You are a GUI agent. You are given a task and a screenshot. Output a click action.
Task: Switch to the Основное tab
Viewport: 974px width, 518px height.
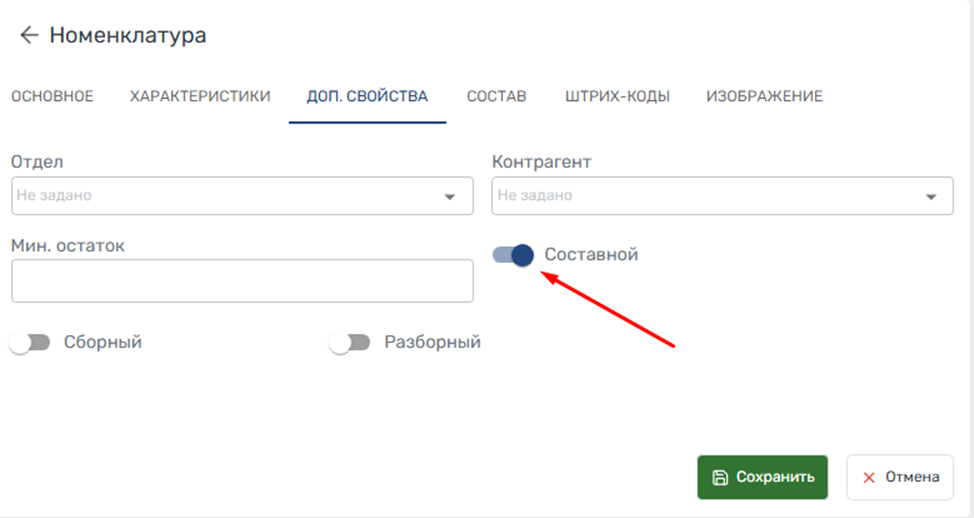[x=52, y=97]
